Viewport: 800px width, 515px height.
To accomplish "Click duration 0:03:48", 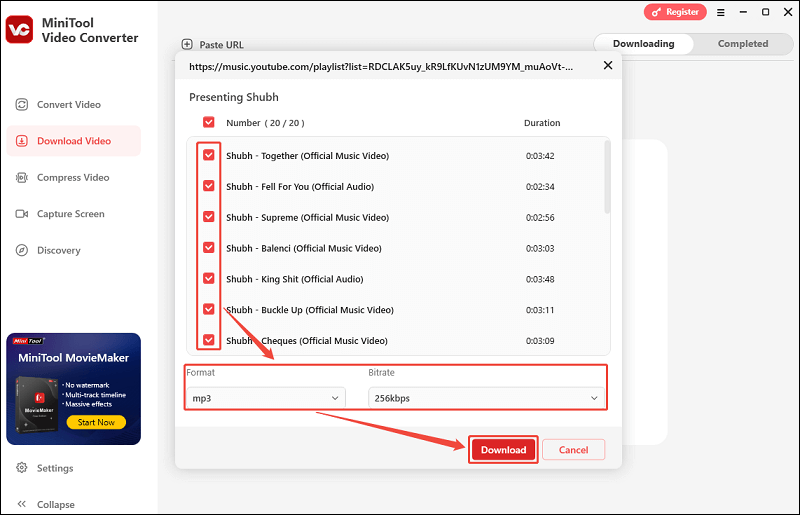I will (x=540, y=279).
